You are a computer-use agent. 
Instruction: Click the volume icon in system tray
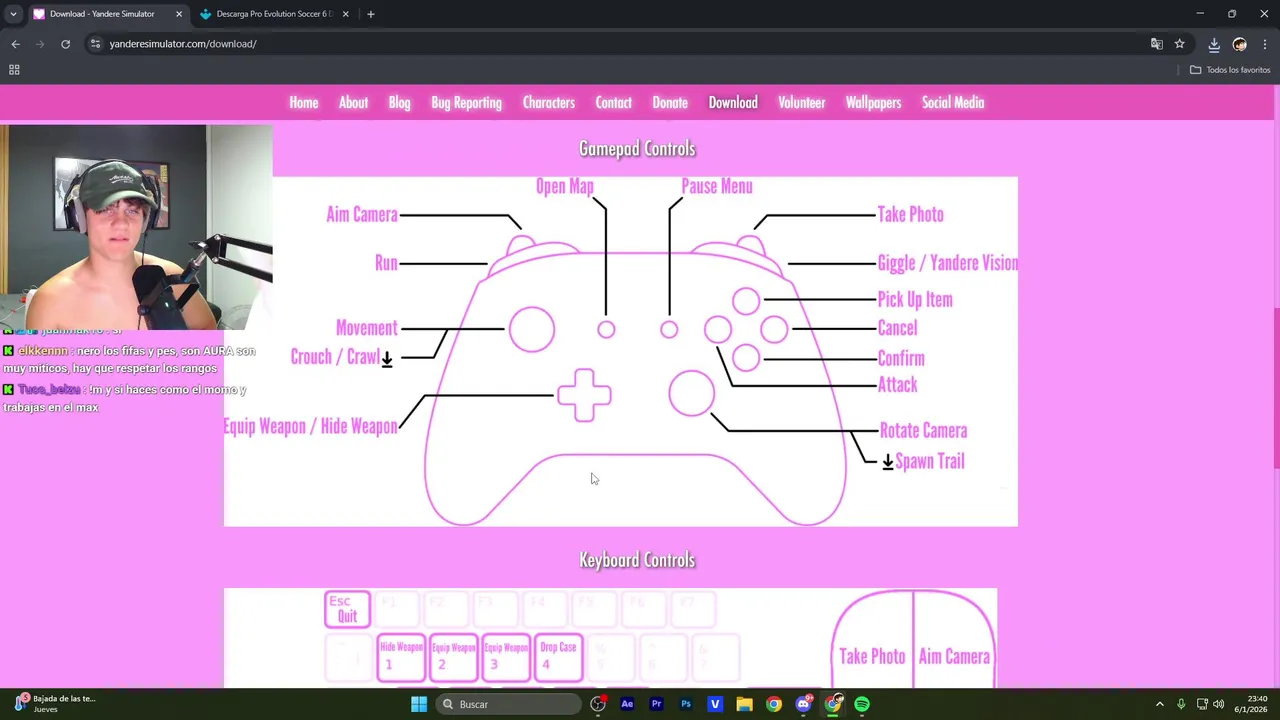pos(1219,704)
